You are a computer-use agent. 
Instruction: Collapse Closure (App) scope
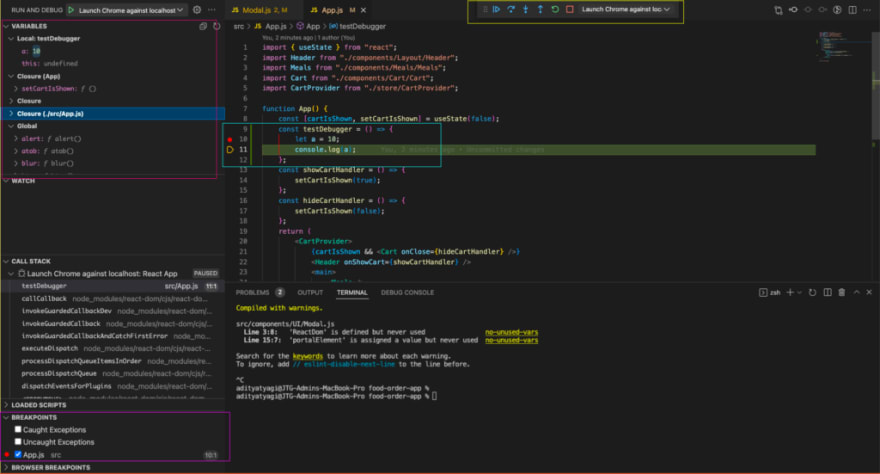pyautogui.click(x=11, y=76)
